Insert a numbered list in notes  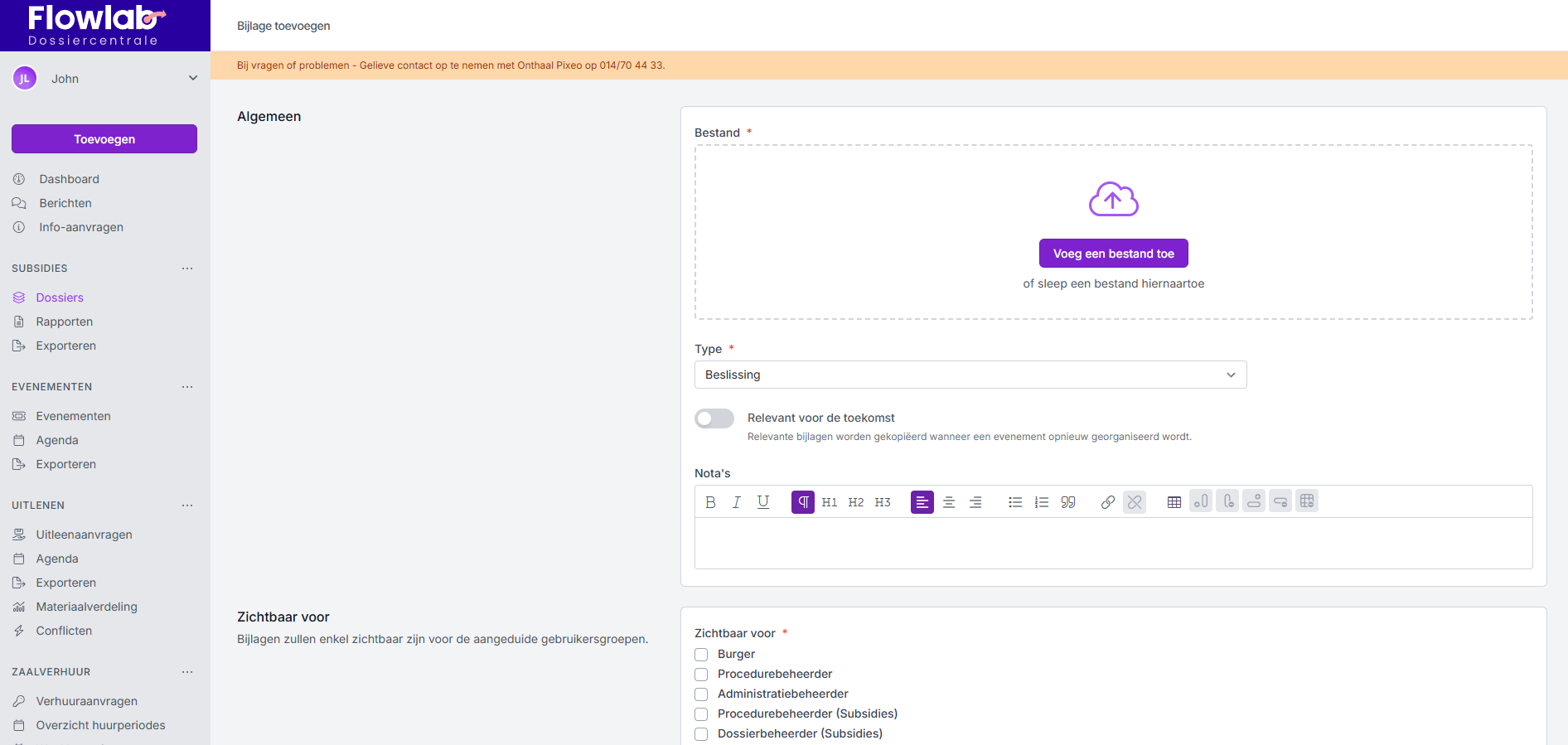tap(1042, 502)
